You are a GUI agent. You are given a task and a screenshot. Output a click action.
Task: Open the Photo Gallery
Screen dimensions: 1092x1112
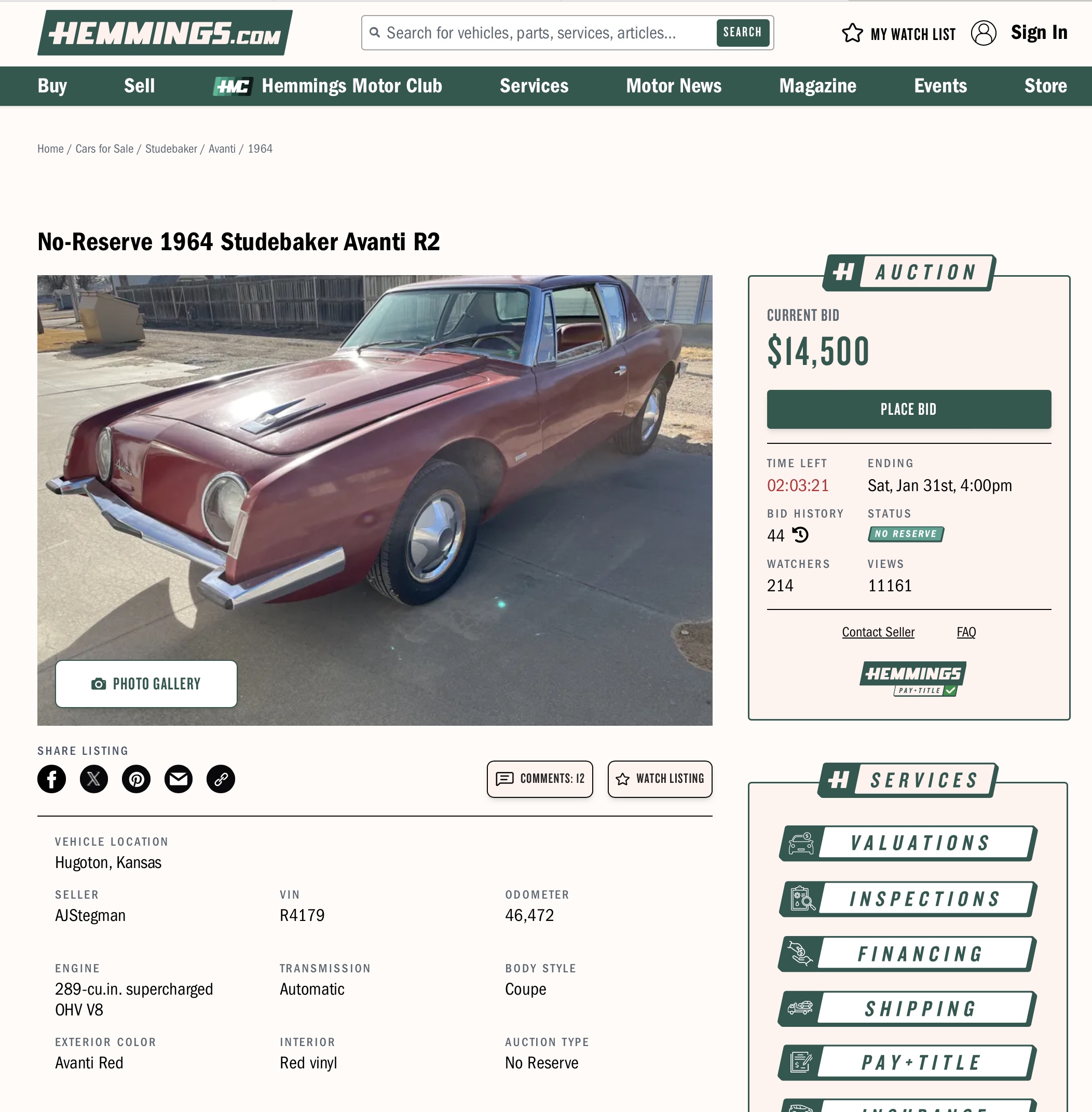(146, 683)
